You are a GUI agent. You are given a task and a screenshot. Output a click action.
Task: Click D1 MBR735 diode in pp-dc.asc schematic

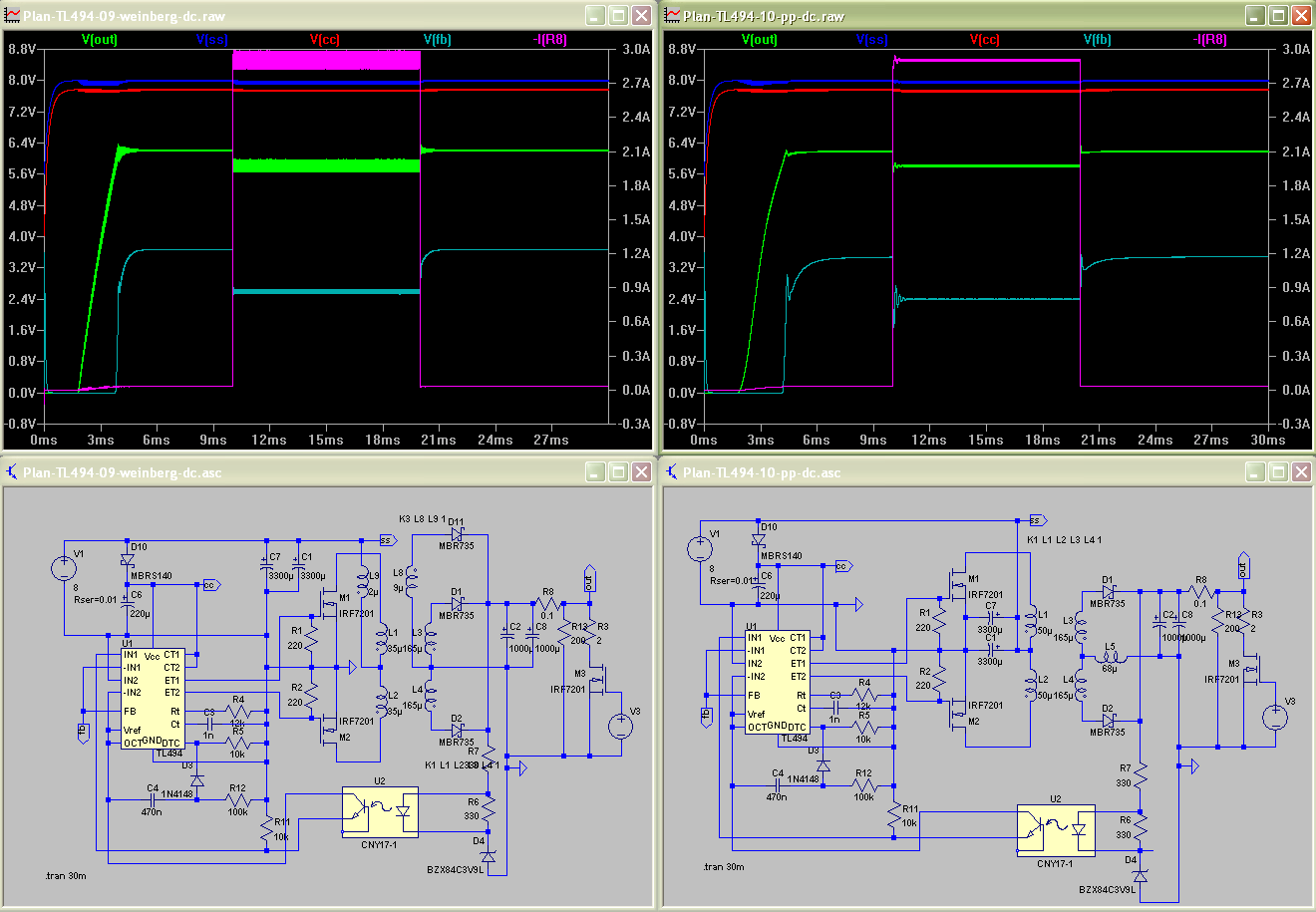point(1108,591)
